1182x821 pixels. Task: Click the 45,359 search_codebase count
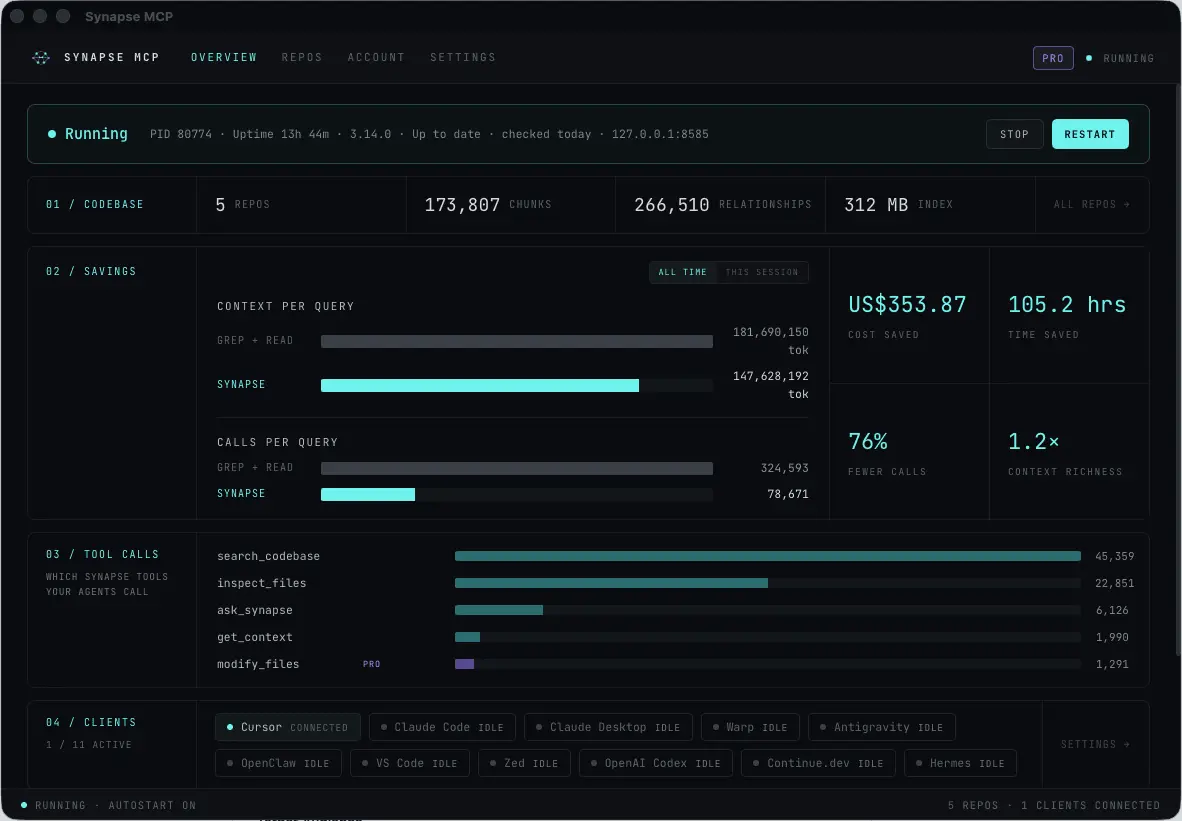point(1114,556)
